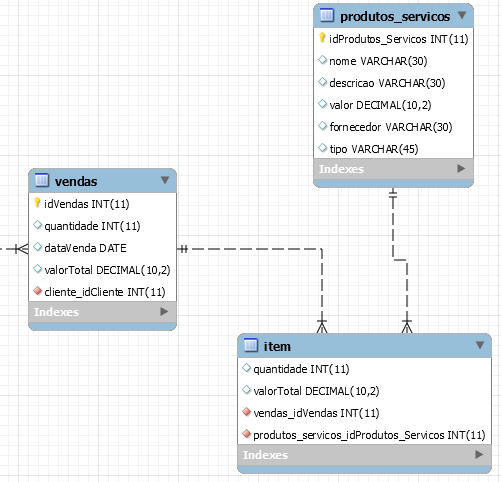Select the vendas table title

(76, 182)
